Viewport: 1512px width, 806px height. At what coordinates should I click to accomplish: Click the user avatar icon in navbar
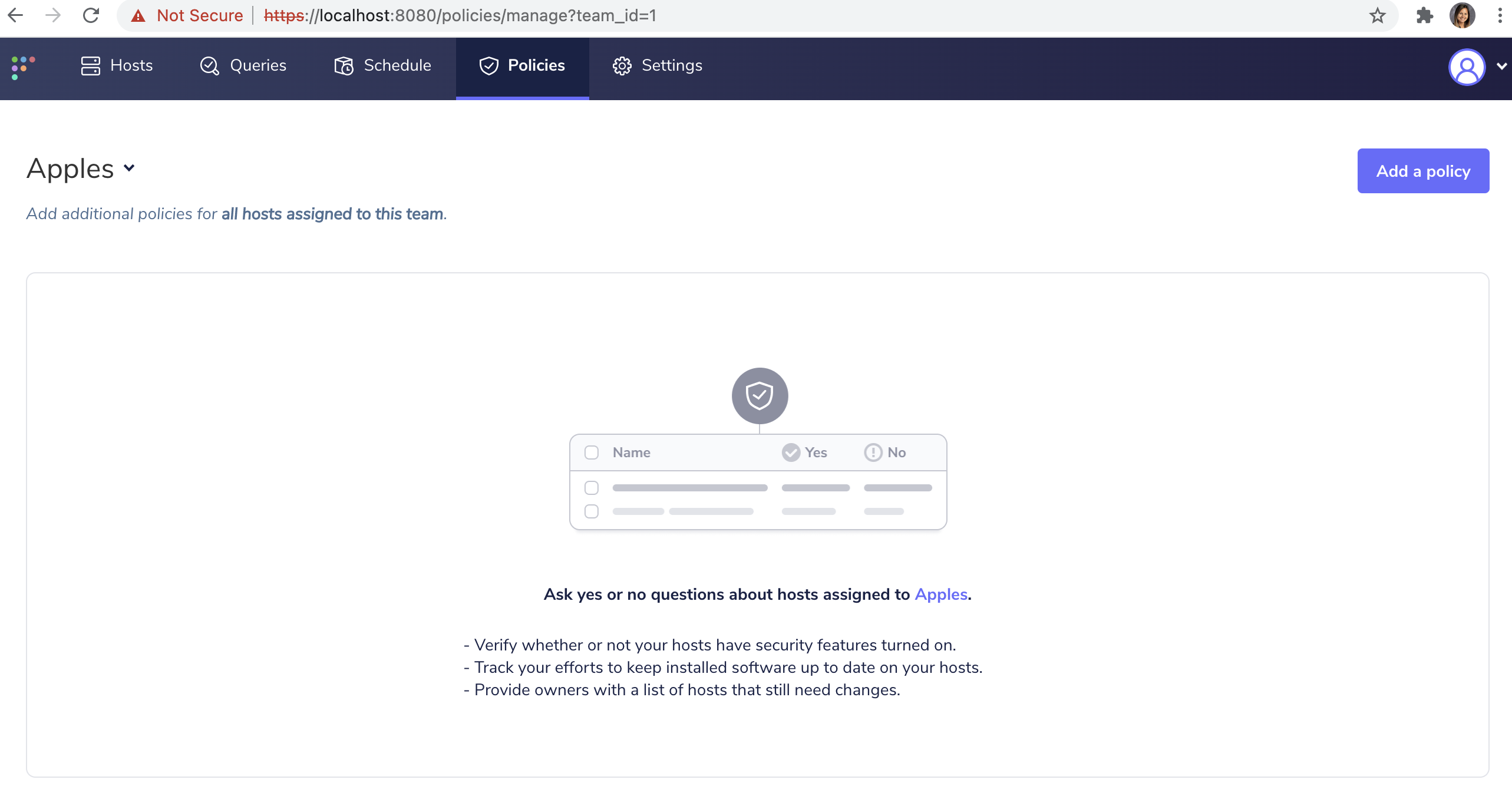[1467, 67]
